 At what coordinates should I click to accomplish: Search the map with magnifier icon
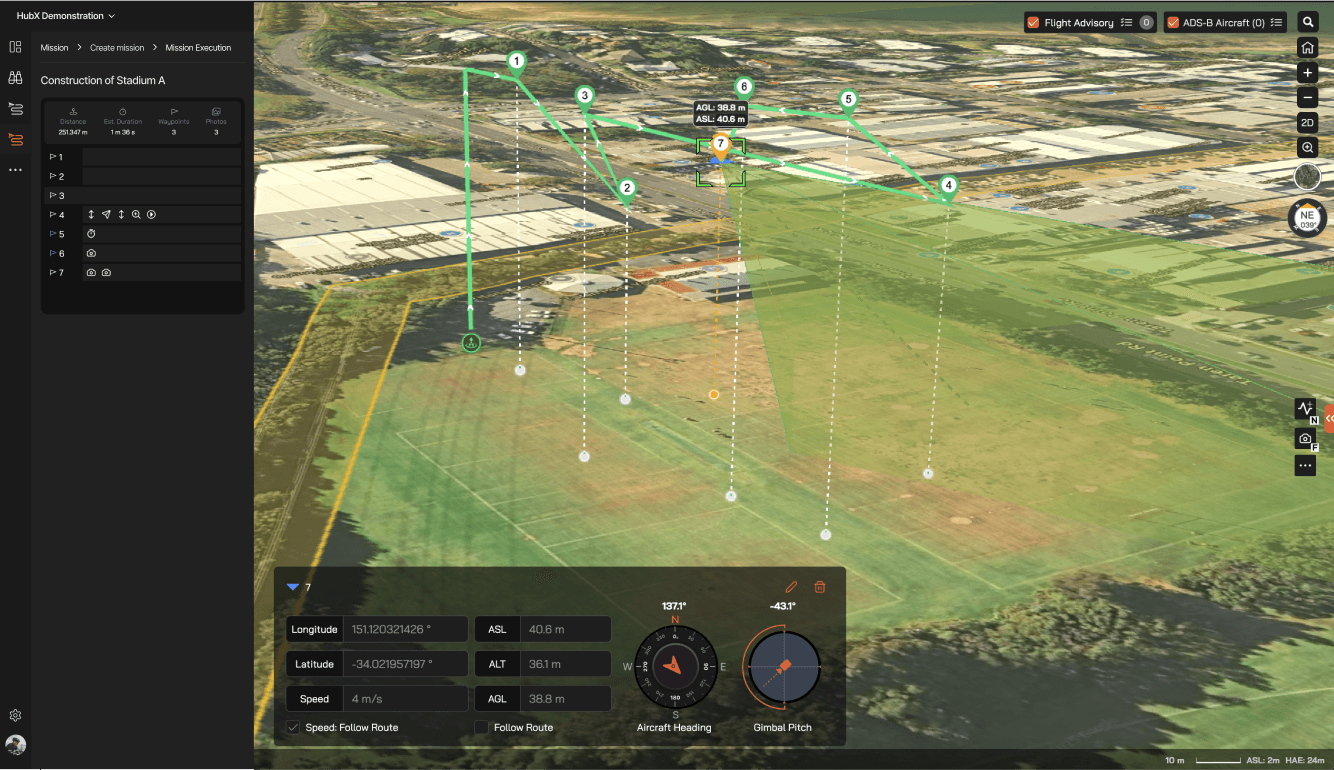[x=1307, y=22]
